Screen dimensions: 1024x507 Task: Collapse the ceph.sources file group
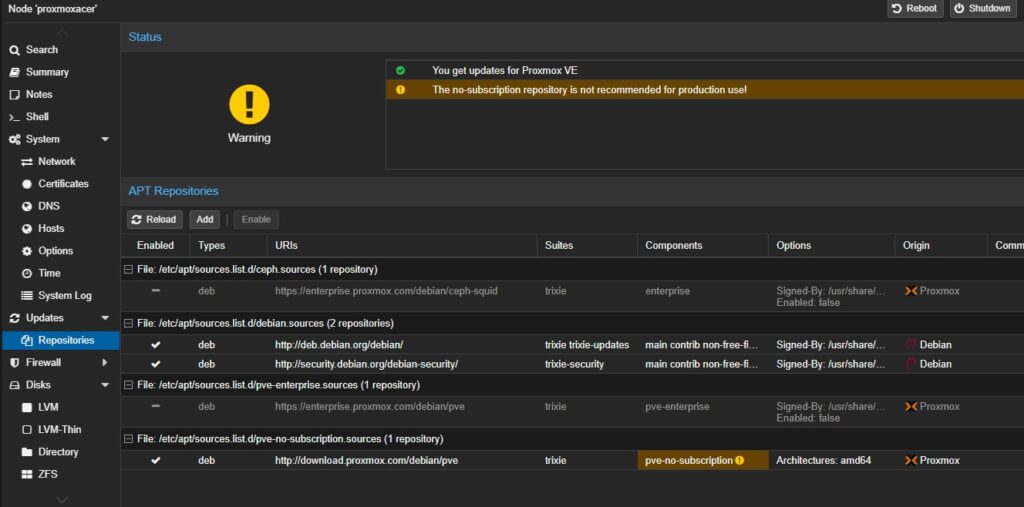(129, 269)
